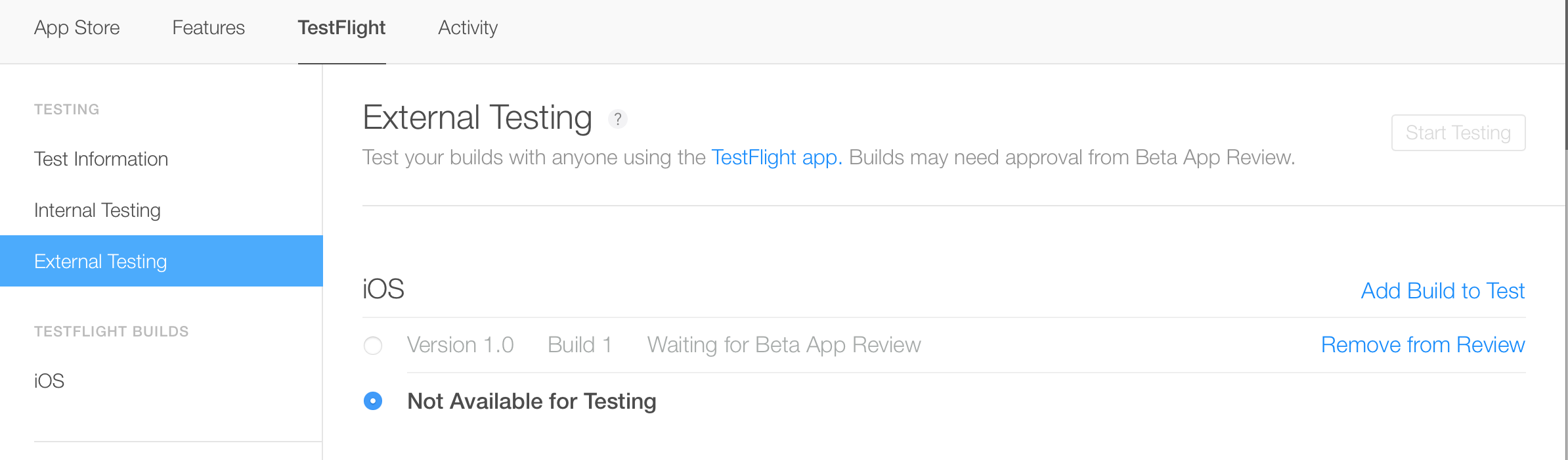Click the help question mark icon
This screenshot has height=460, width=1568.
click(x=618, y=119)
